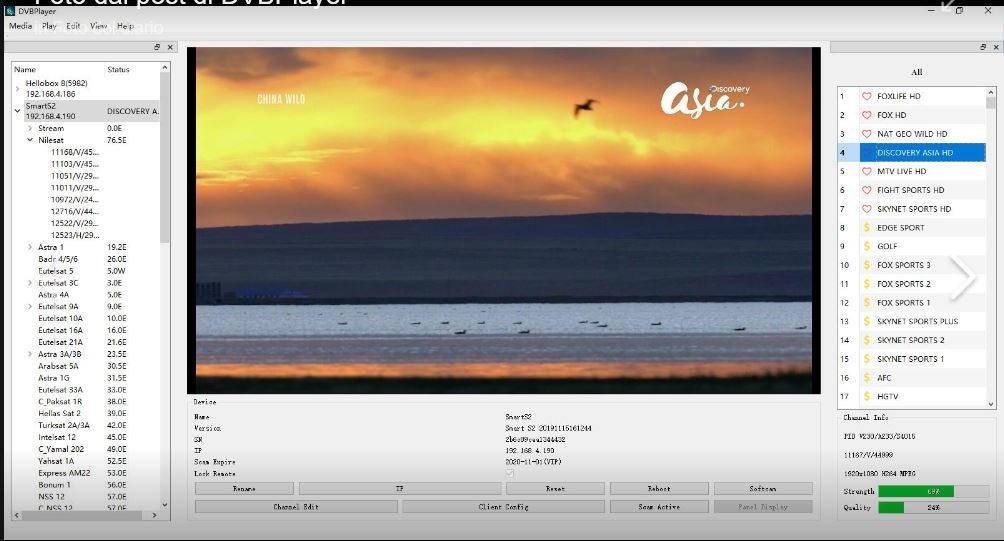Open the Media menu
Screen dimensions: 1004x541
click(20, 26)
